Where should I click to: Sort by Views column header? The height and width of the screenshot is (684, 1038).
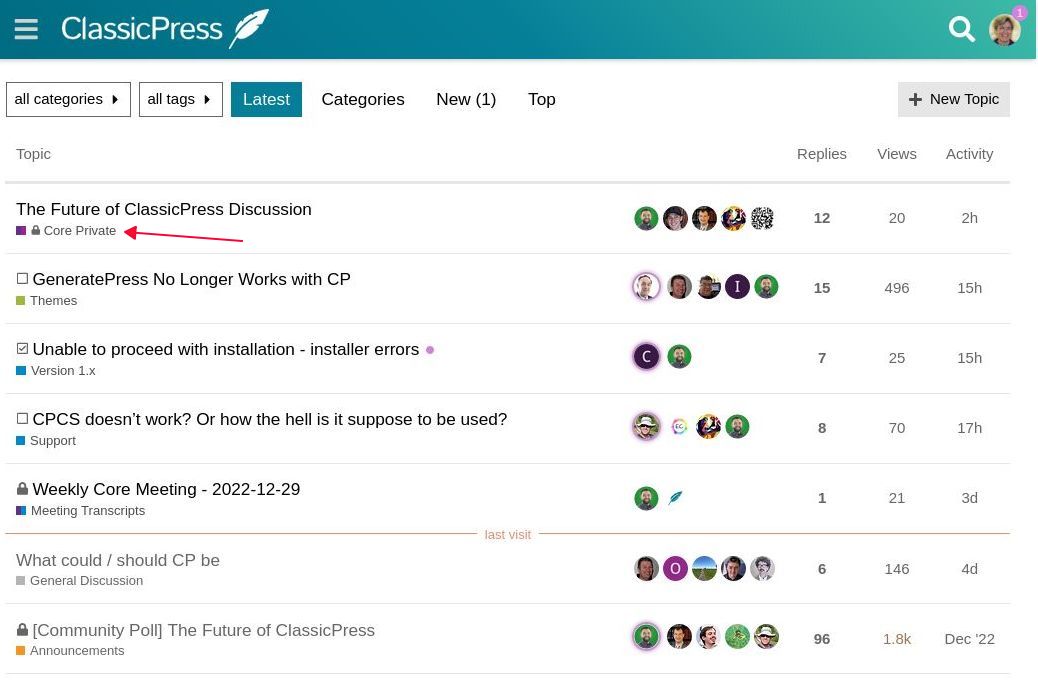pyautogui.click(x=896, y=154)
